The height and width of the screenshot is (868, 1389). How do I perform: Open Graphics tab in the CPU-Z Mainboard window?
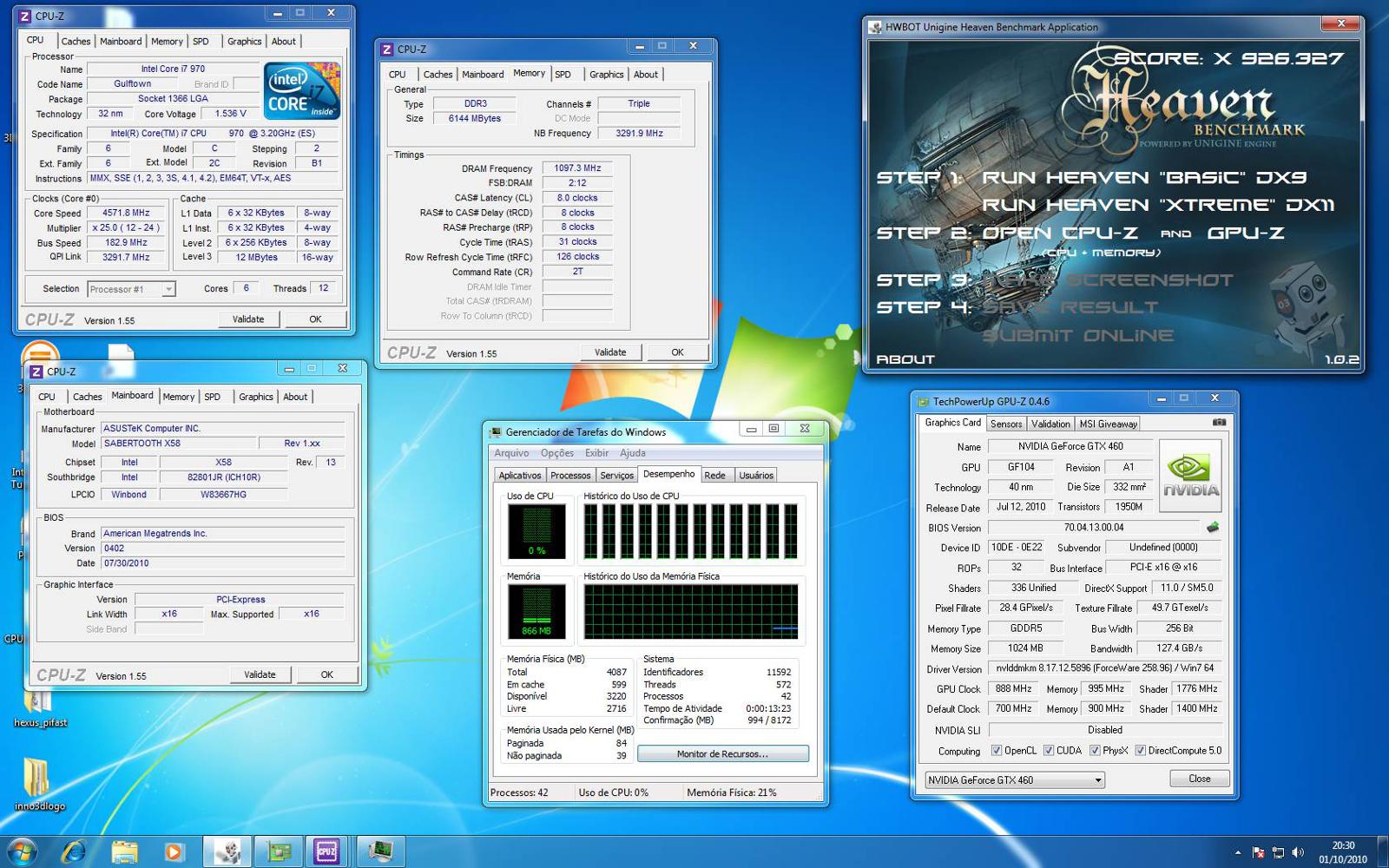(x=256, y=397)
